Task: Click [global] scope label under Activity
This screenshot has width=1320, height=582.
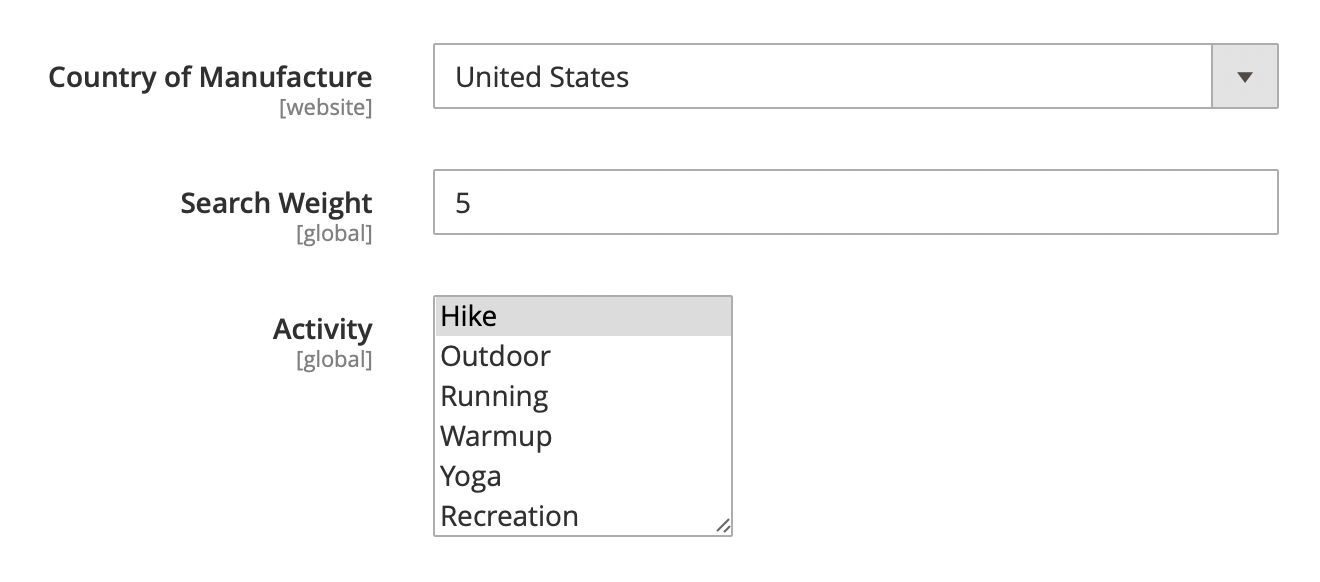Action: pos(333,360)
